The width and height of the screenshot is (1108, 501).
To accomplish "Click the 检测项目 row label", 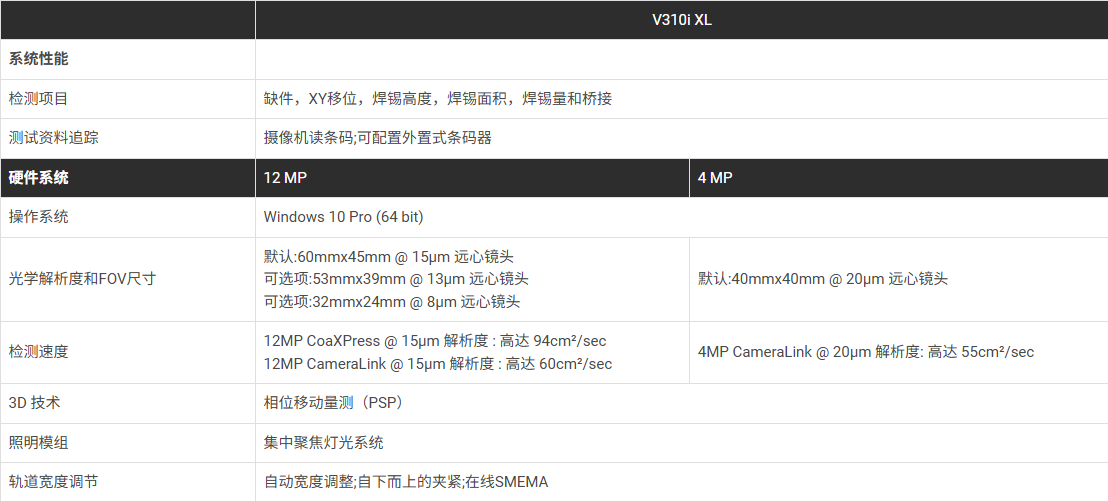I will pyautogui.click(x=39, y=98).
